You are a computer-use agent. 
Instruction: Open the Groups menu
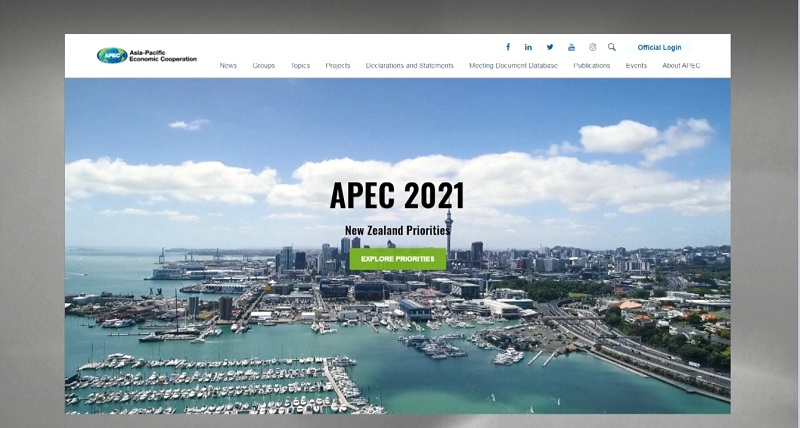[264, 66]
